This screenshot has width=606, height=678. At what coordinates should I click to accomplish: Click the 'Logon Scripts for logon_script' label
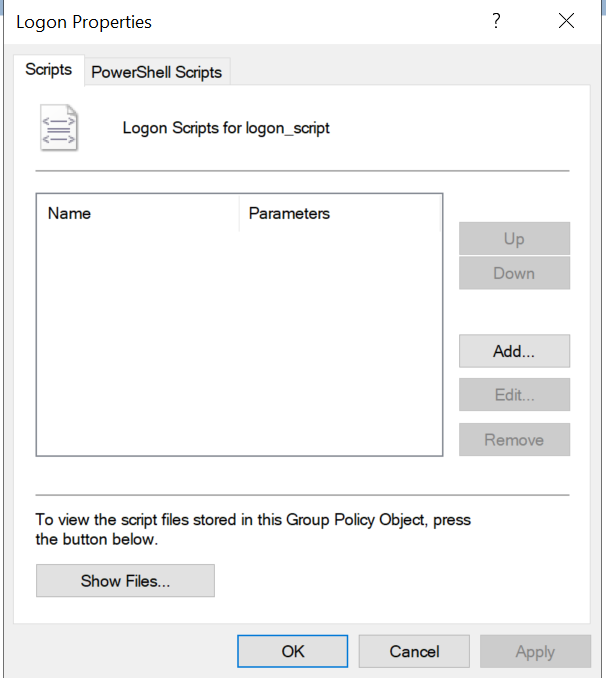[226, 128]
